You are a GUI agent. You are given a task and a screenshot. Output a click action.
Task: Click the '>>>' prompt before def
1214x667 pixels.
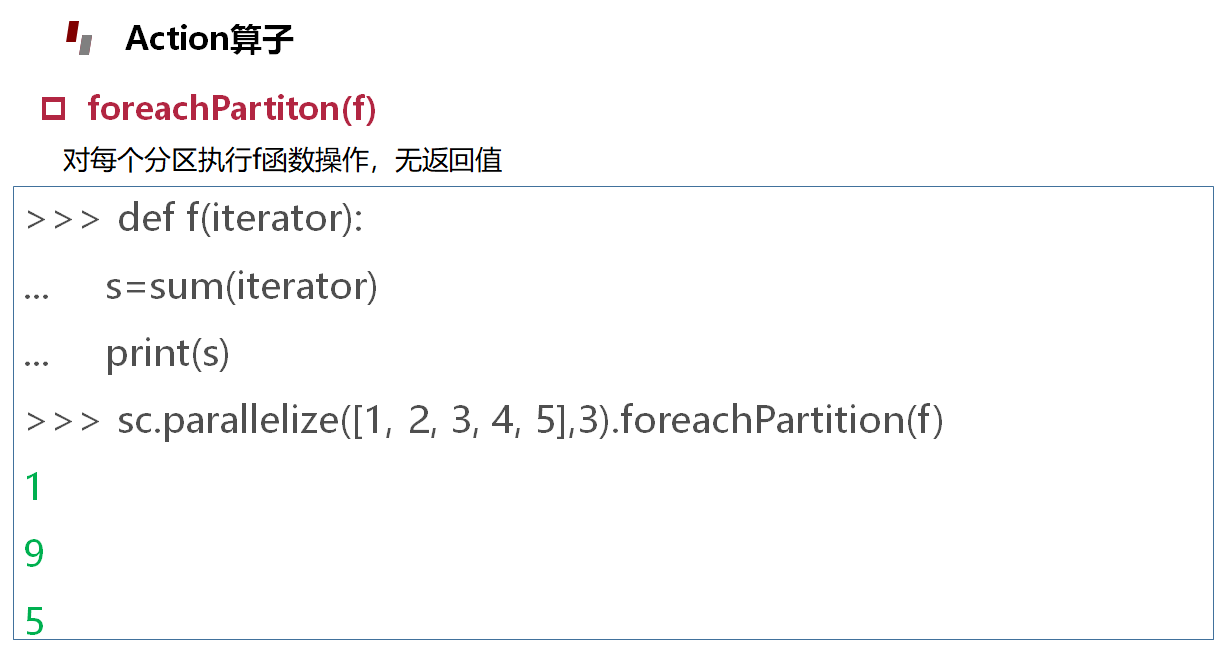pyautogui.click(x=62, y=219)
